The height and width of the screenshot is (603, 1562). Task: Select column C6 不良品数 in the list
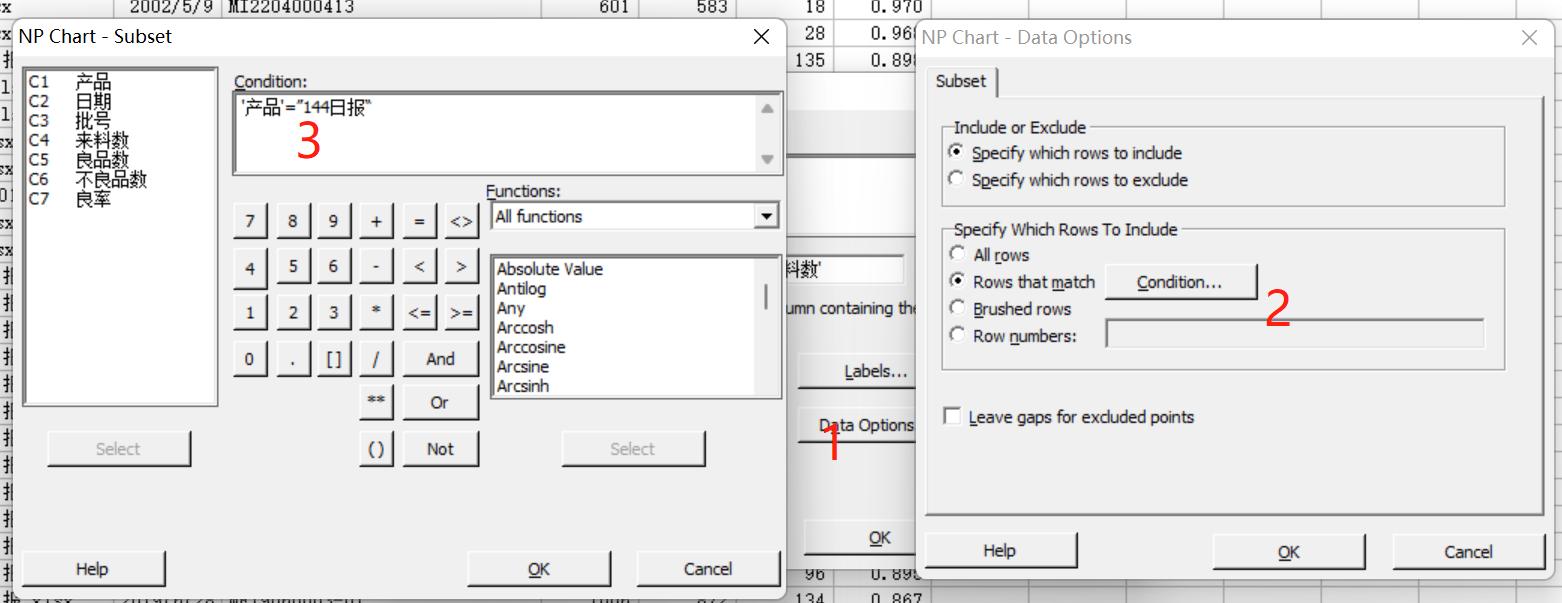[x=120, y=180]
